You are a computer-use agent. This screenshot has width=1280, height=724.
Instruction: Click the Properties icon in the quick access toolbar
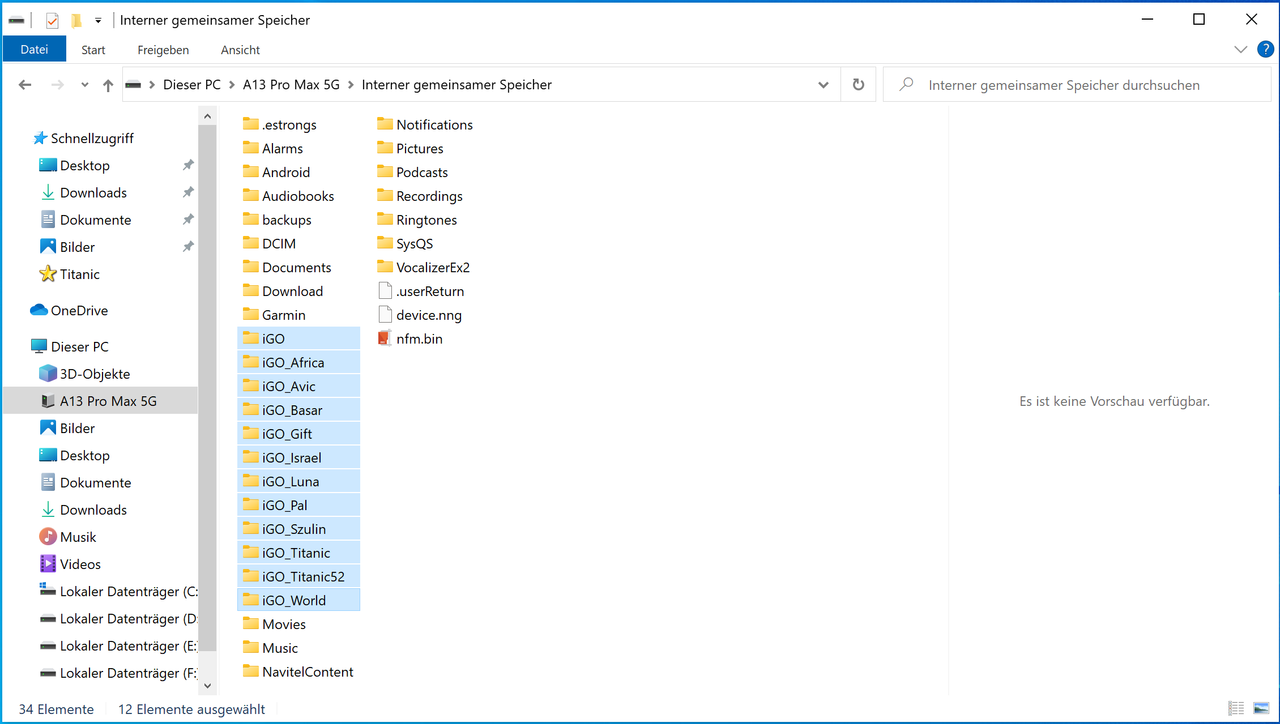(52, 20)
